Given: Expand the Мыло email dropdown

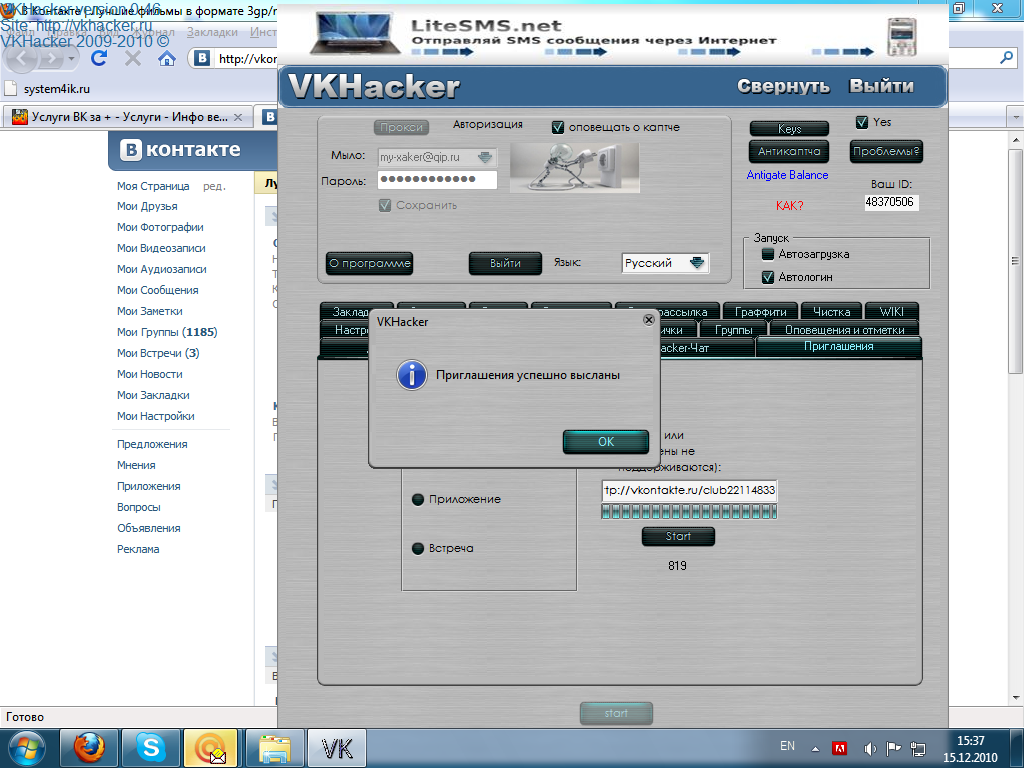Looking at the screenshot, I should 485,157.
